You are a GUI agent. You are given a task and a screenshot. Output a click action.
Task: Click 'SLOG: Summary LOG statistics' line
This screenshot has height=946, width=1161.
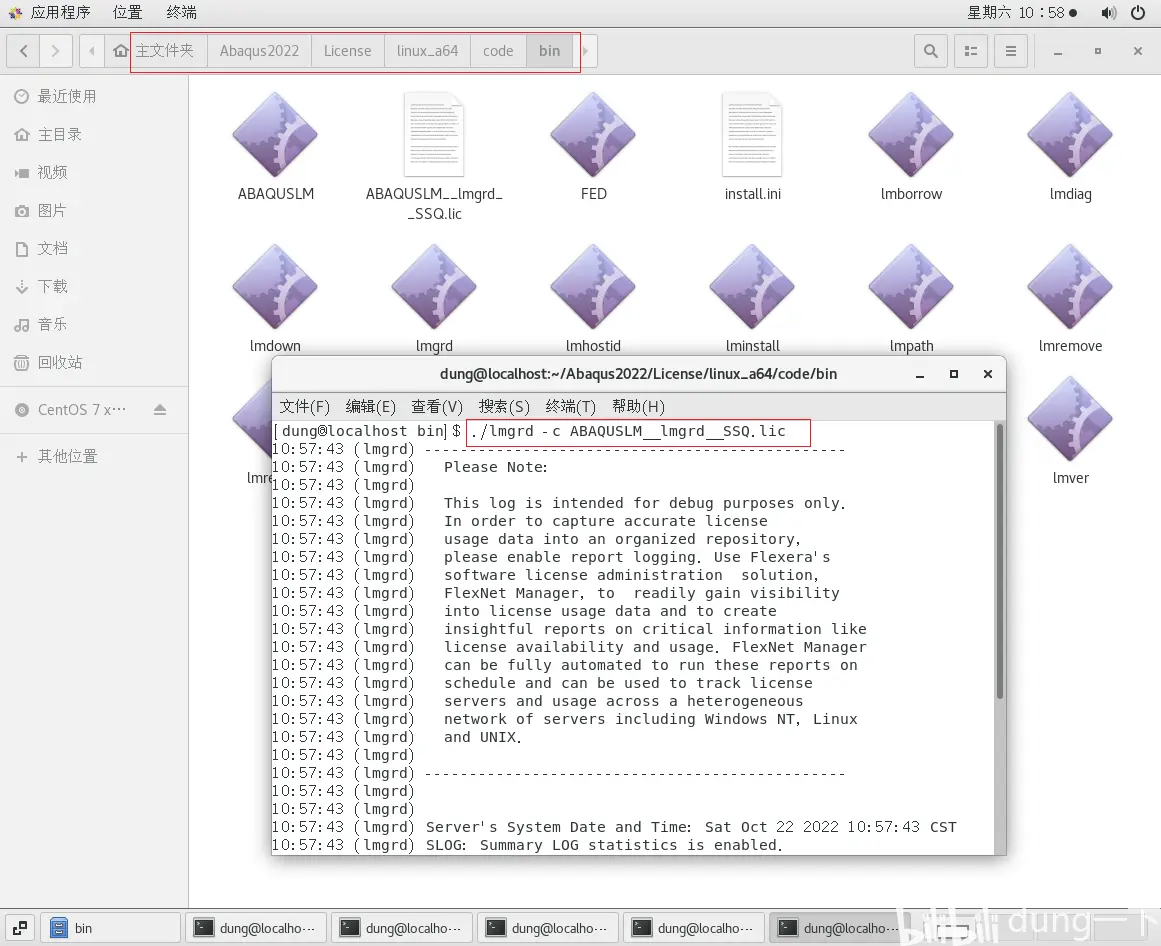[x=603, y=845]
